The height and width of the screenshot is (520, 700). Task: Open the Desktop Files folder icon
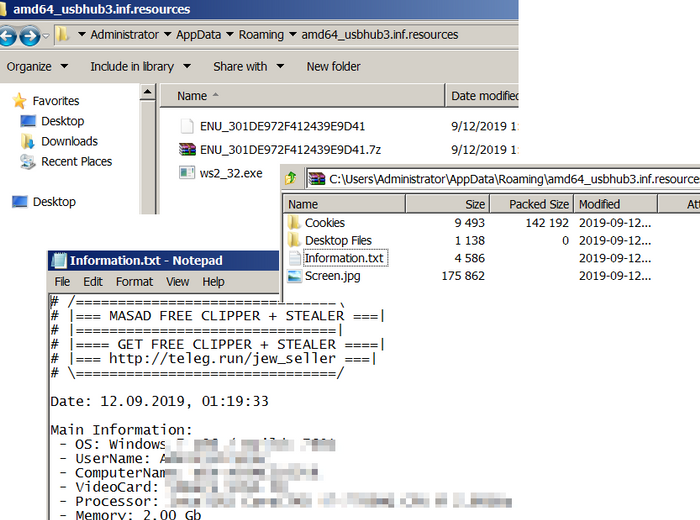tap(294, 241)
